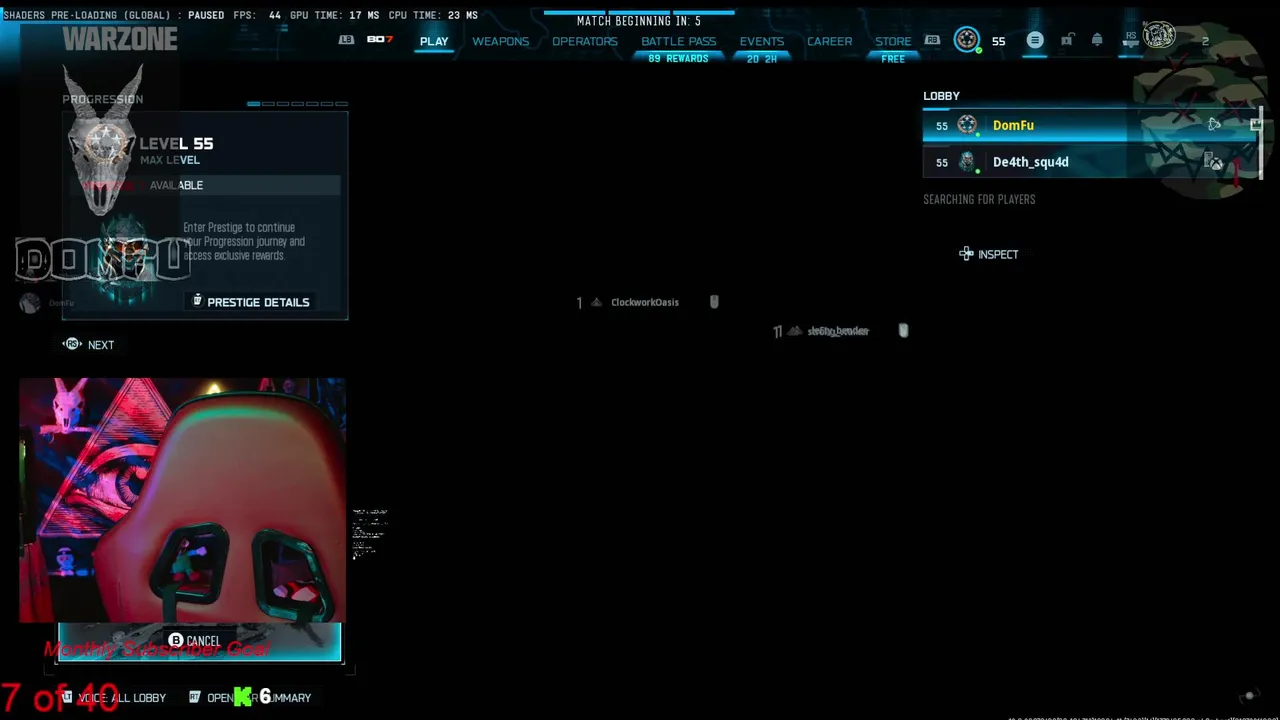Click the LB bumper icon
The image size is (1280, 720).
[347, 39]
